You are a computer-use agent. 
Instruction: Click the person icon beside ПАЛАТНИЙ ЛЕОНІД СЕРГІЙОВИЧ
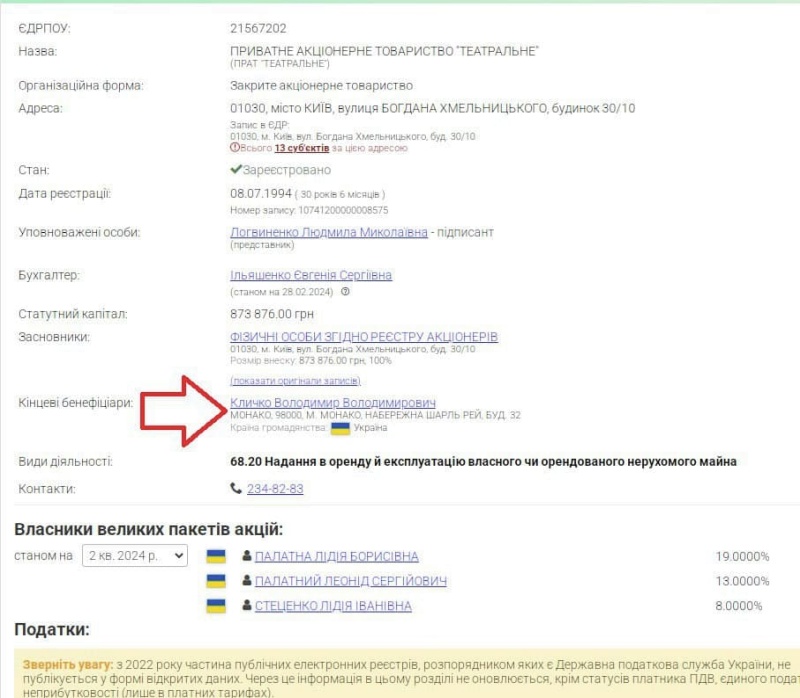point(246,581)
